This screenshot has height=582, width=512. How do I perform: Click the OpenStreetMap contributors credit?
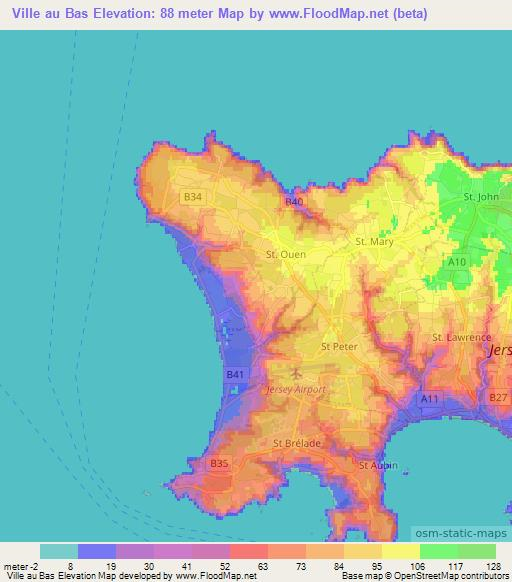pyautogui.click(x=426, y=576)
